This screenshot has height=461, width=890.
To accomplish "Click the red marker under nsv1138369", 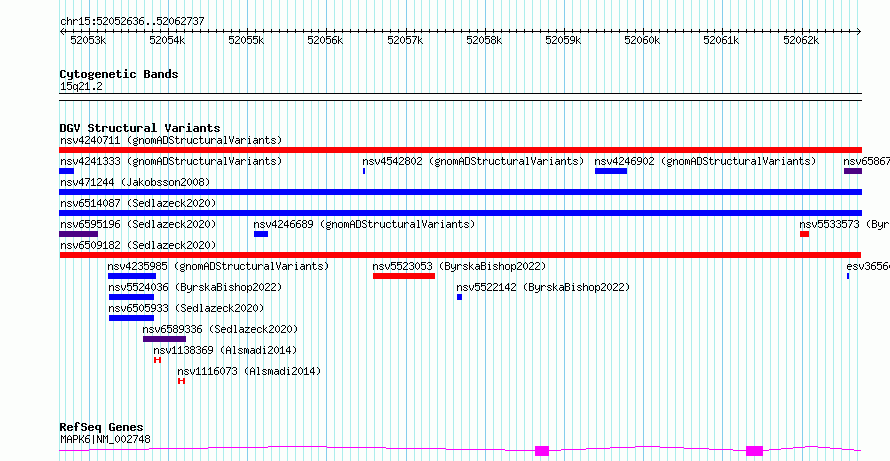I will coord(158,360).
